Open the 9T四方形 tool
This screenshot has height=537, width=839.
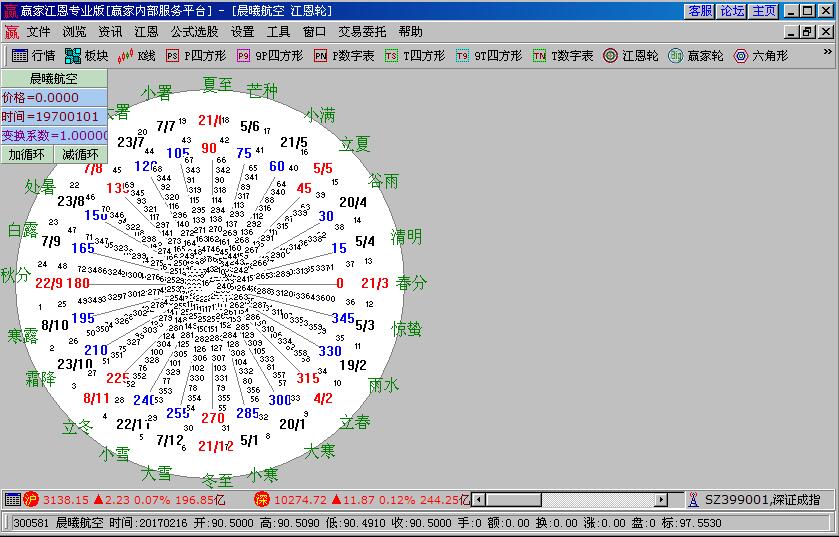[x=488, y=56]
